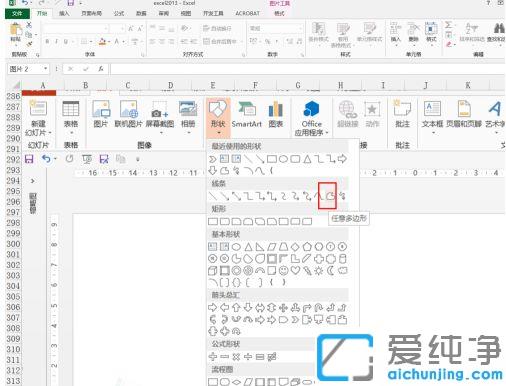Click the SmartArt icon

[247, 109]
